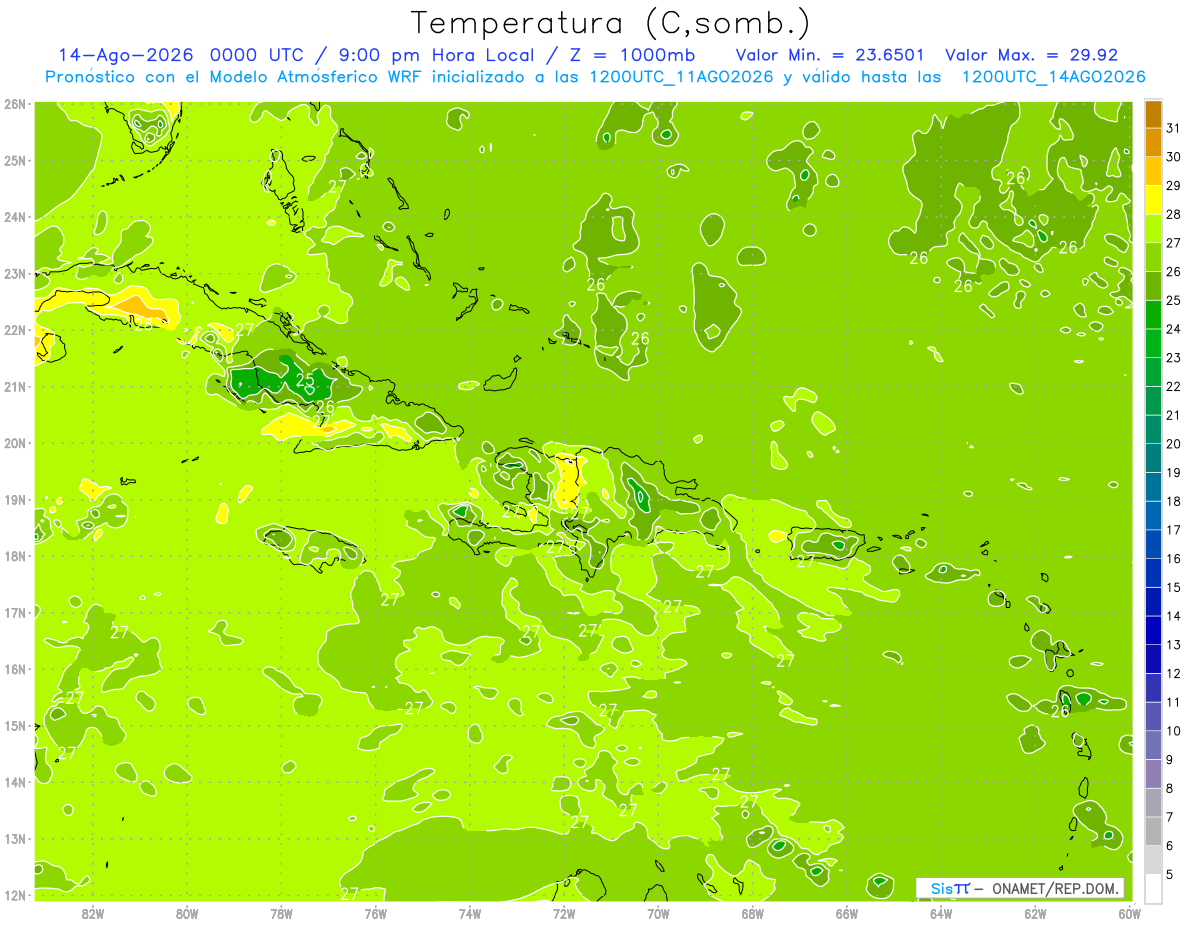Select the white swatch below 5
The width and height of the screenshot is (1200, 927).
[1153, 888]
